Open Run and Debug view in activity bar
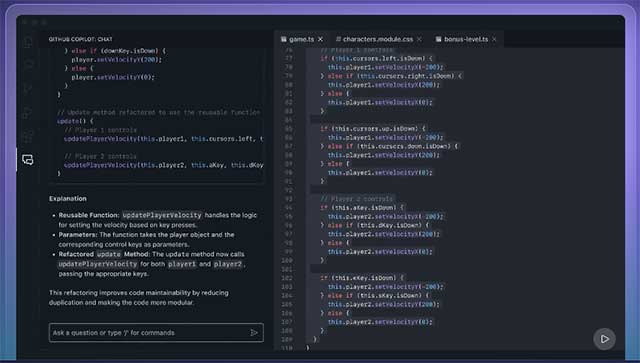Image resolution: width=640 pixels, height=363 pixels. pyautogui.click(x=28, y=112)
